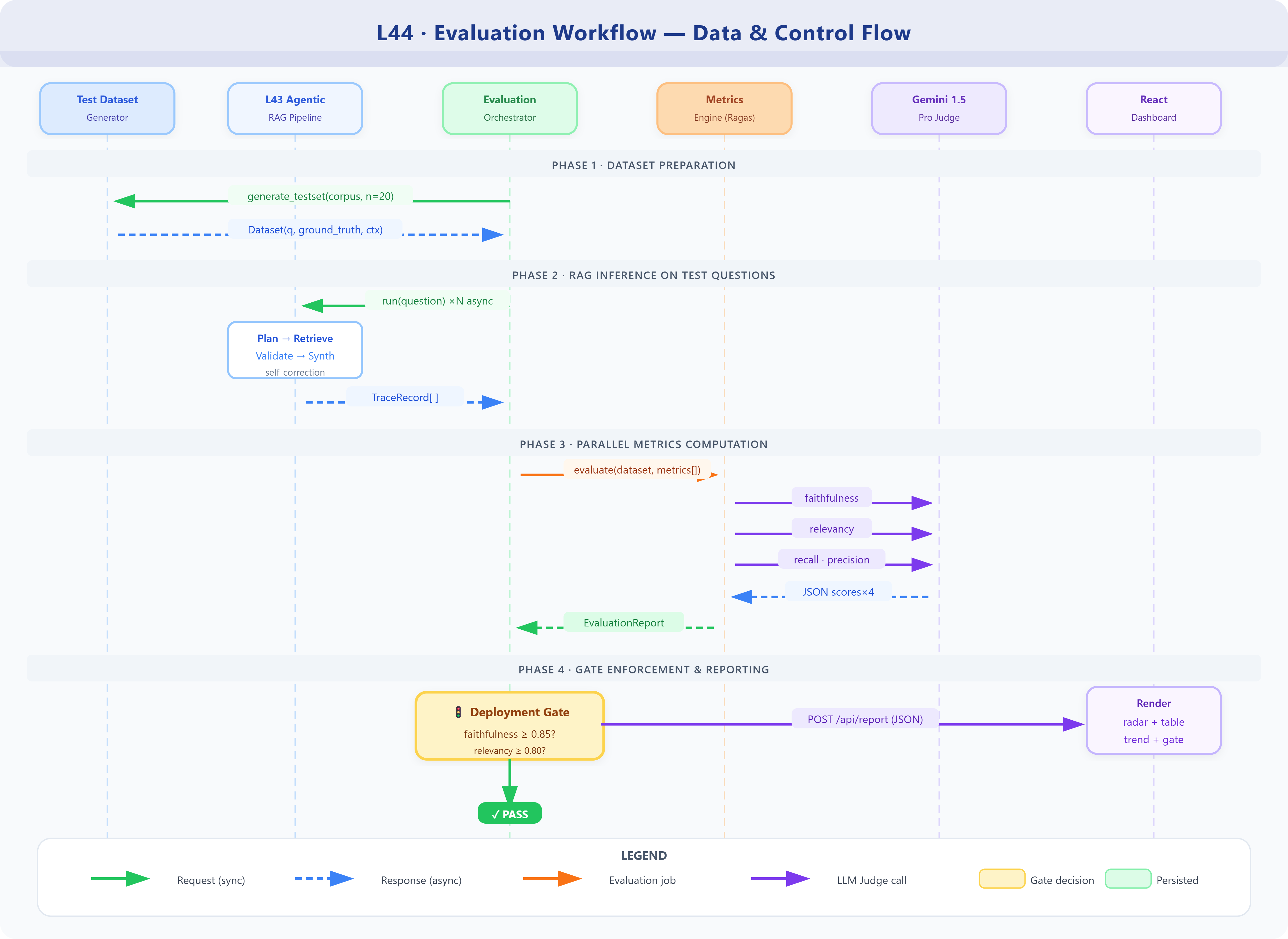
Task: Click the Gemini 1.5 Pro Judge node
Action: [938, 109]
